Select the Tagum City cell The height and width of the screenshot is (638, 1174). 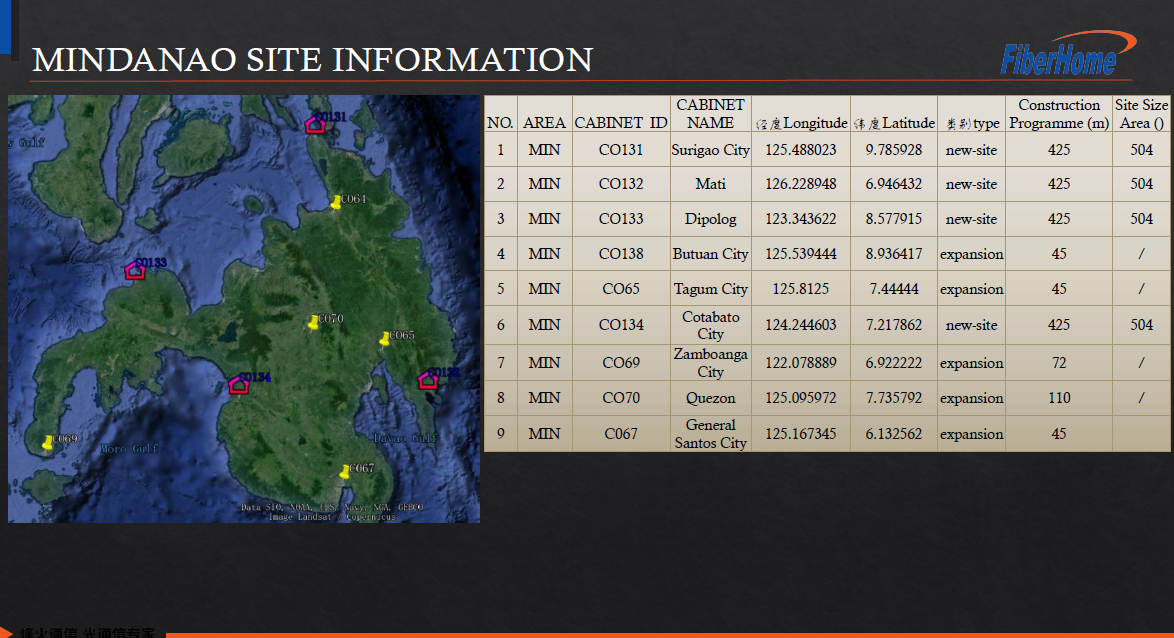711,289
